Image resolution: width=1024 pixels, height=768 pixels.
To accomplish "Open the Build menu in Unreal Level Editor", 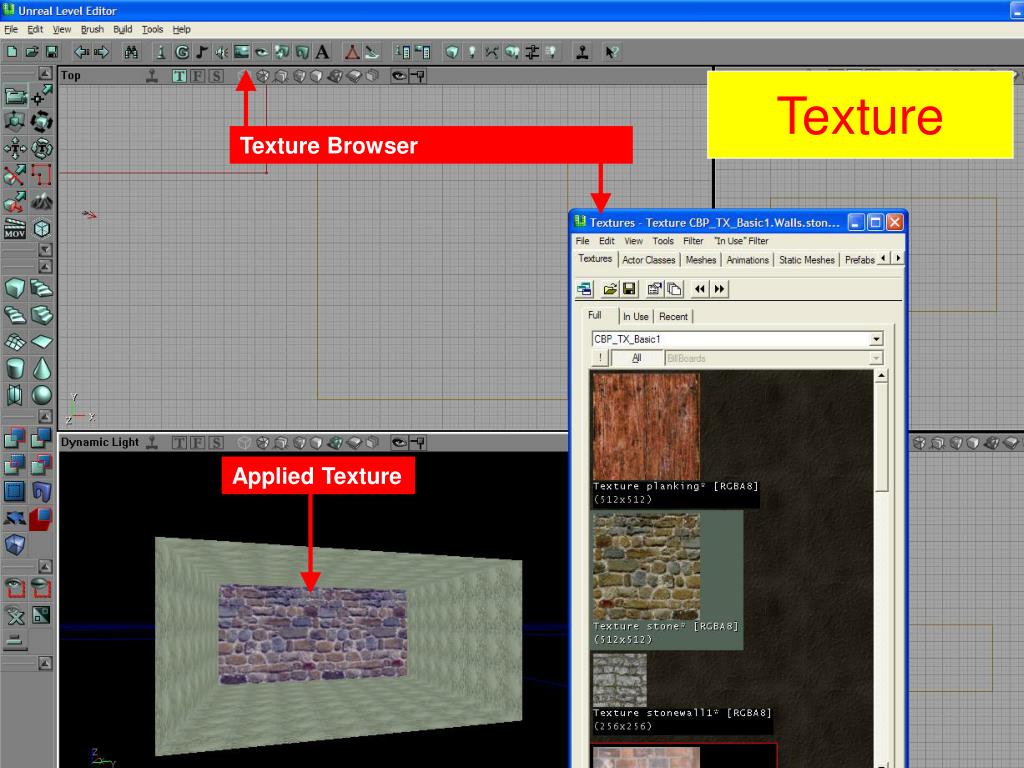I will 123,29.
